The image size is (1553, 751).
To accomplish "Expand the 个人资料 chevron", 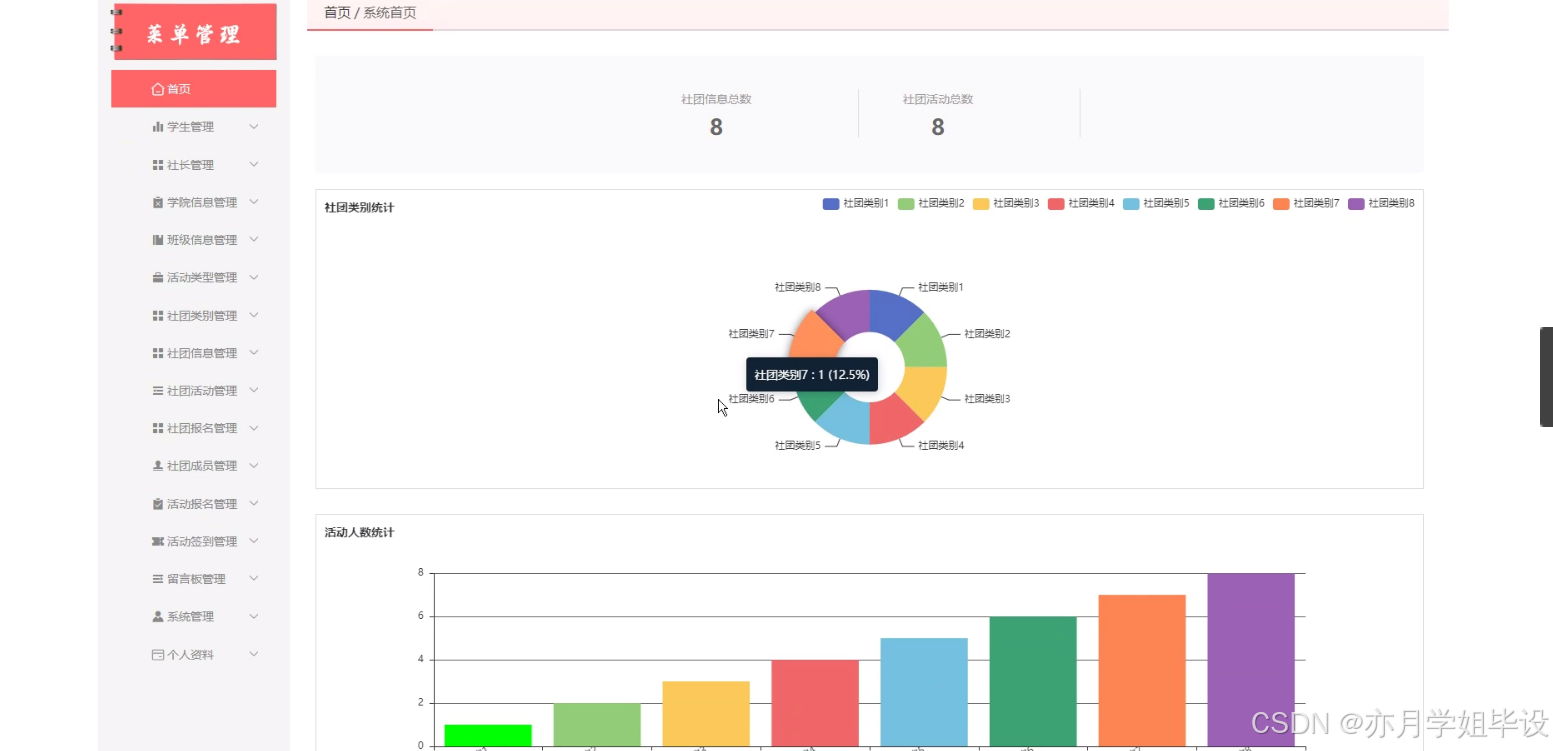I will pos(254,654).
